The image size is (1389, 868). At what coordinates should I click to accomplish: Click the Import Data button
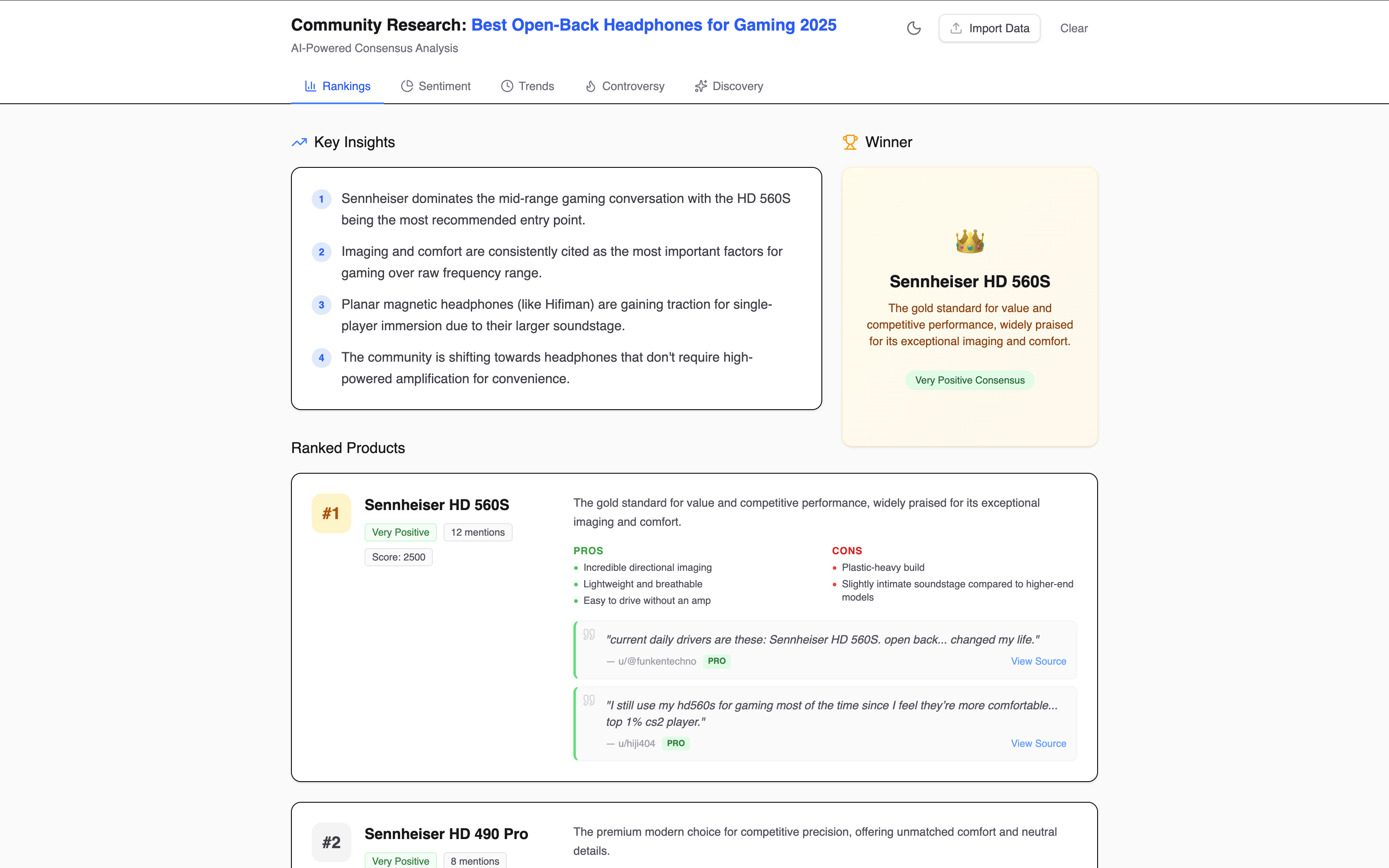point(990,28)
